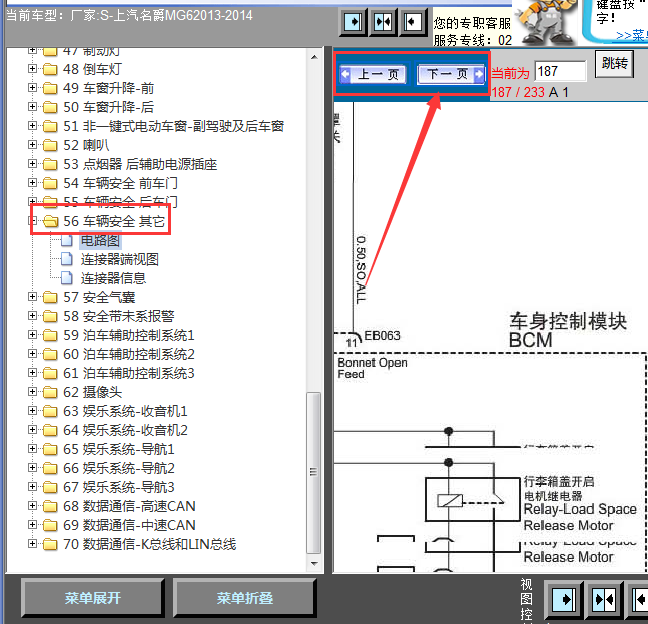Viewport: 648px width, 624px height.
Task: Click the top left-arrow view control icon
Action: 413,21
